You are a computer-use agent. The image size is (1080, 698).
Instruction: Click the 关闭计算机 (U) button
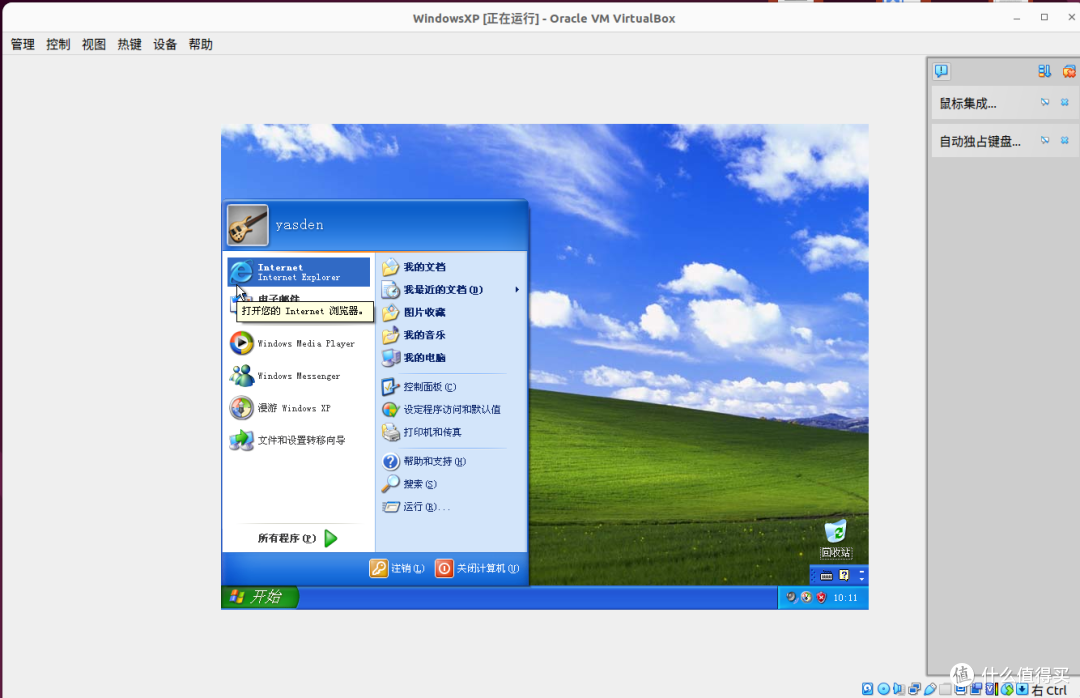coord(478,568)
